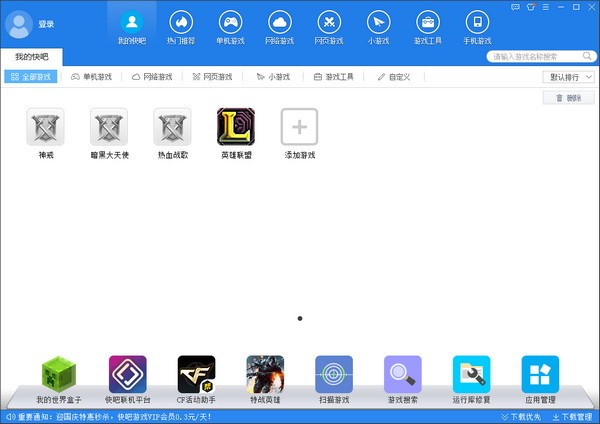Click the speaker notification icon
The height and width of the screenshot is (424, 600).
pyautogui.click(x=11, y=417)
